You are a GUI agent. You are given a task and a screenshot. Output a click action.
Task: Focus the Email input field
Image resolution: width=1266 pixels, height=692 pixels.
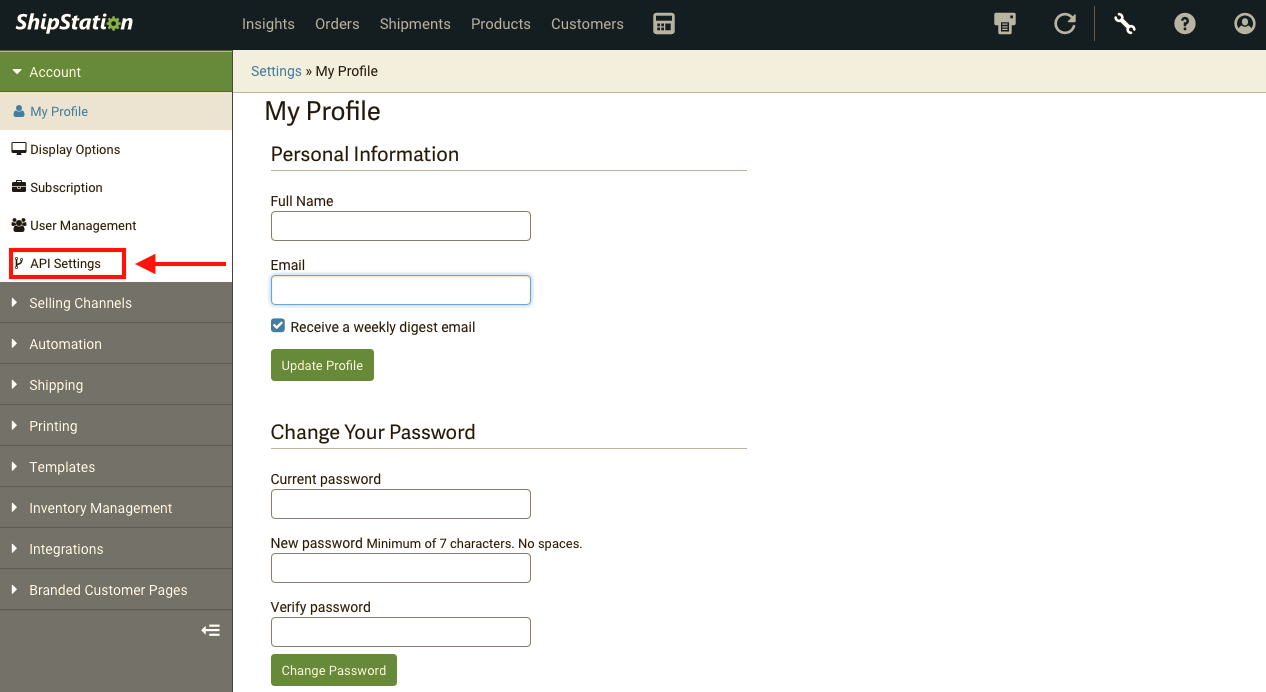coord(401,290)
